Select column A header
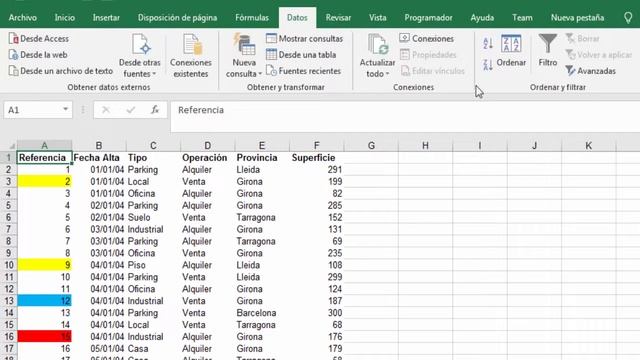The height and width of the screenshot is (360, 640). [44, 145]
